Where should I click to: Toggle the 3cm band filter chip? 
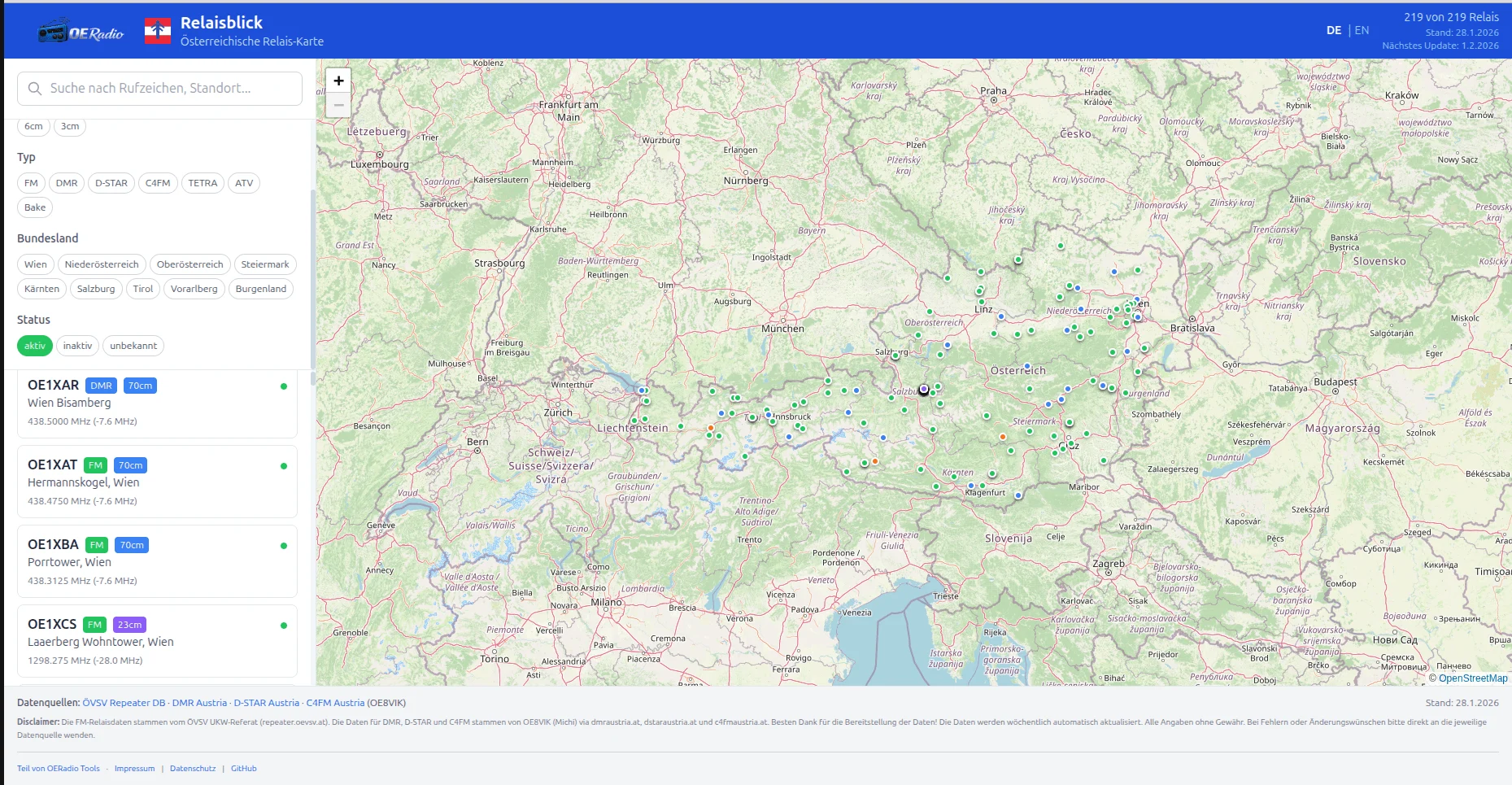[69, 125]
